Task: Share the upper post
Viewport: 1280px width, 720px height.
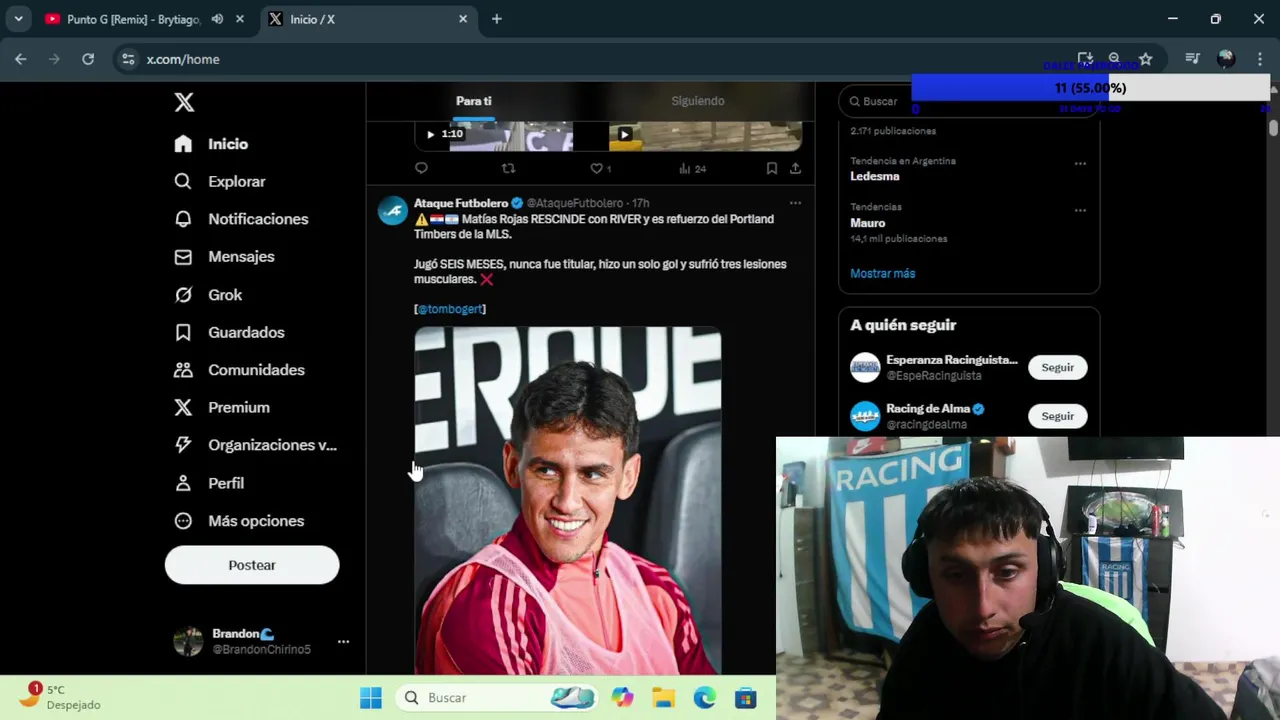Action: 795,168
